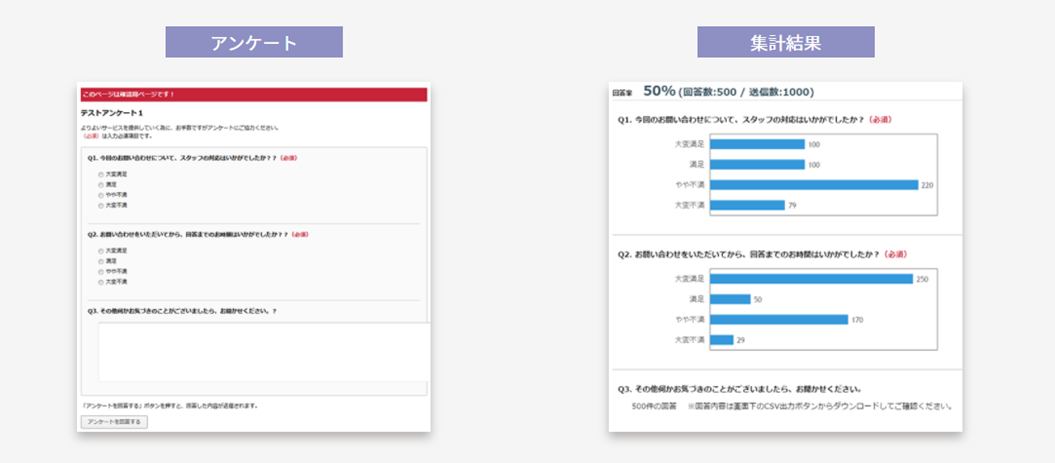Click the 50% response rate figure

click(x=659, y=91)
